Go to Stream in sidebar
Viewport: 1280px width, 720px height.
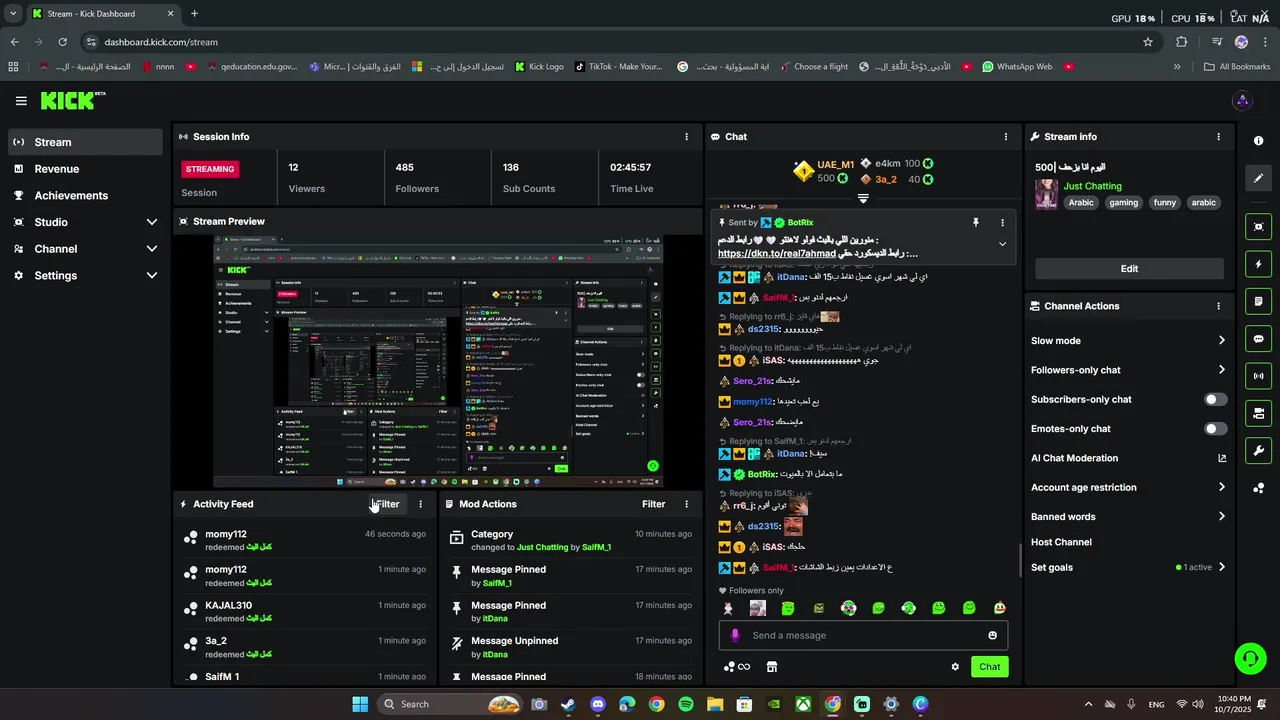point(85,142)
